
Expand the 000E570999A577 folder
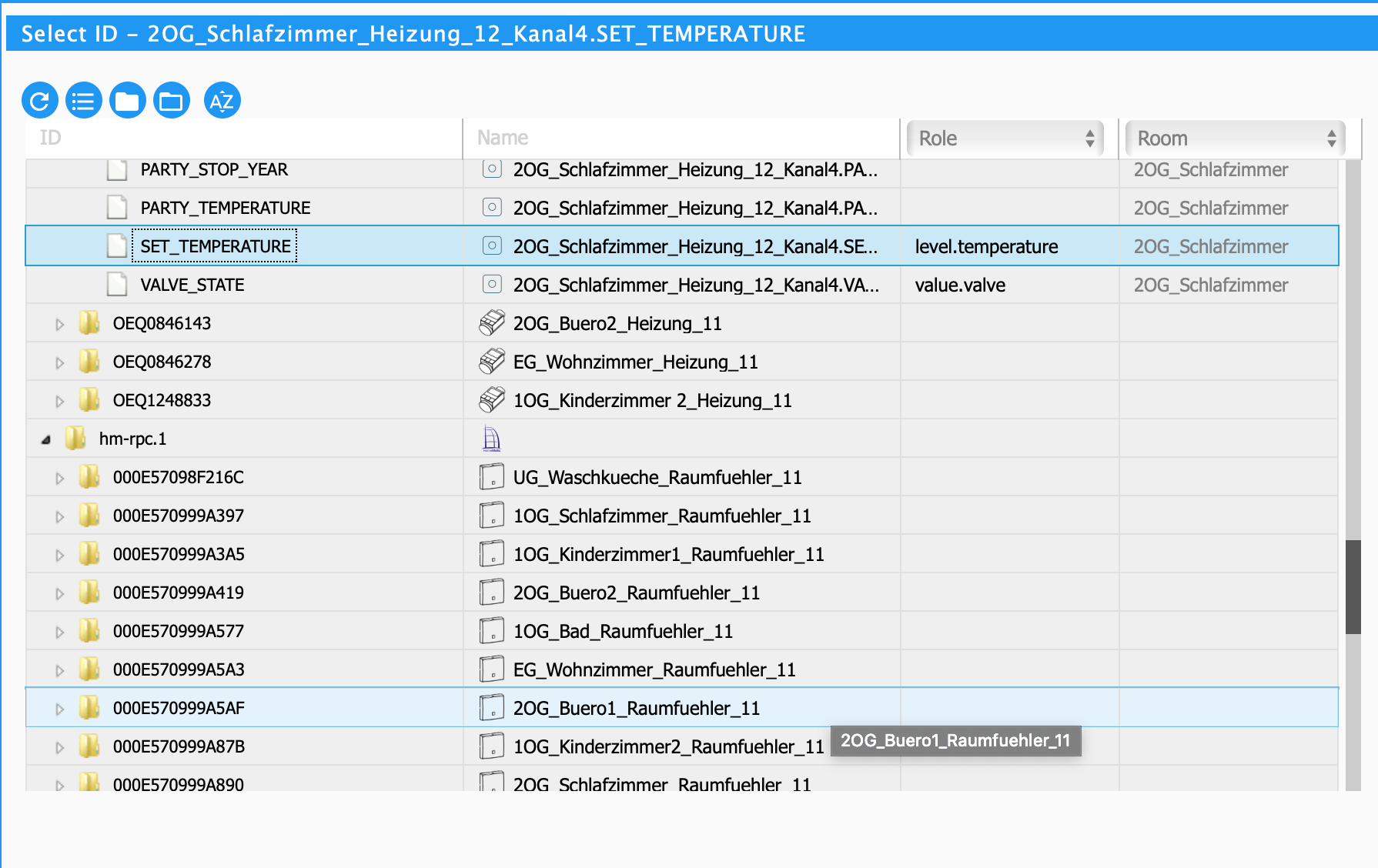59,632
